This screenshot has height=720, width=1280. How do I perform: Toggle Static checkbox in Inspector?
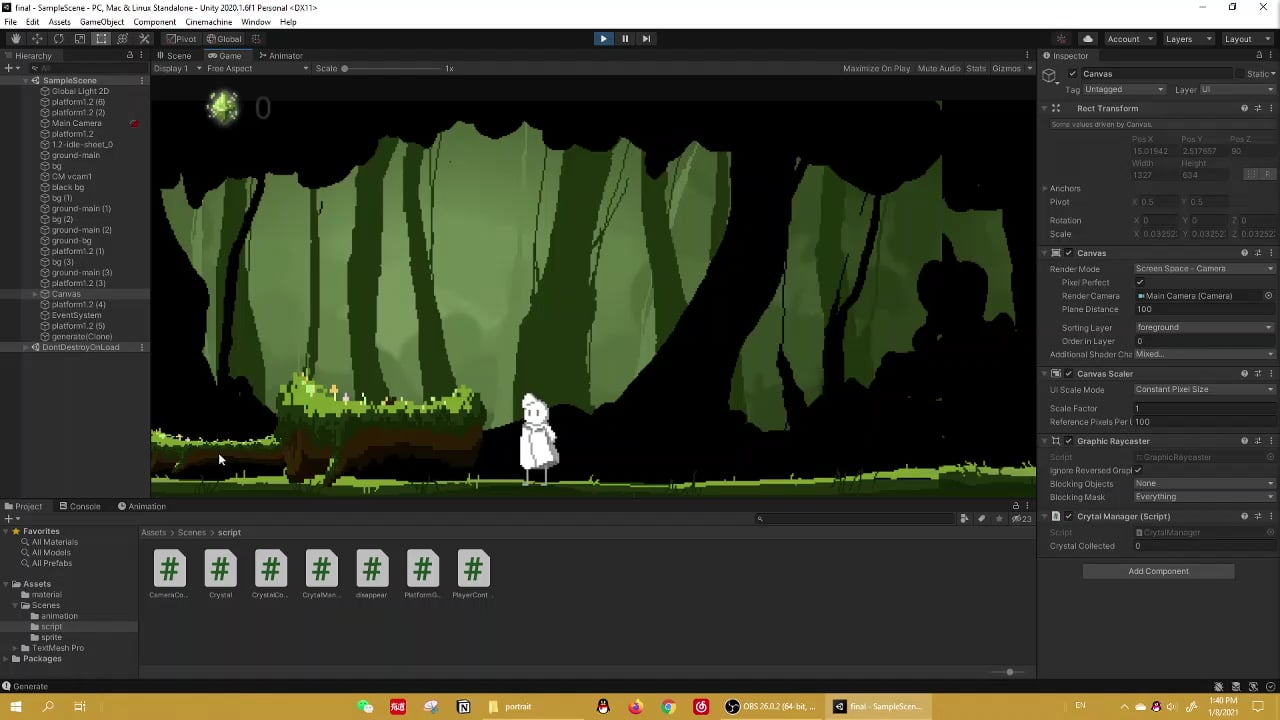1240,74
